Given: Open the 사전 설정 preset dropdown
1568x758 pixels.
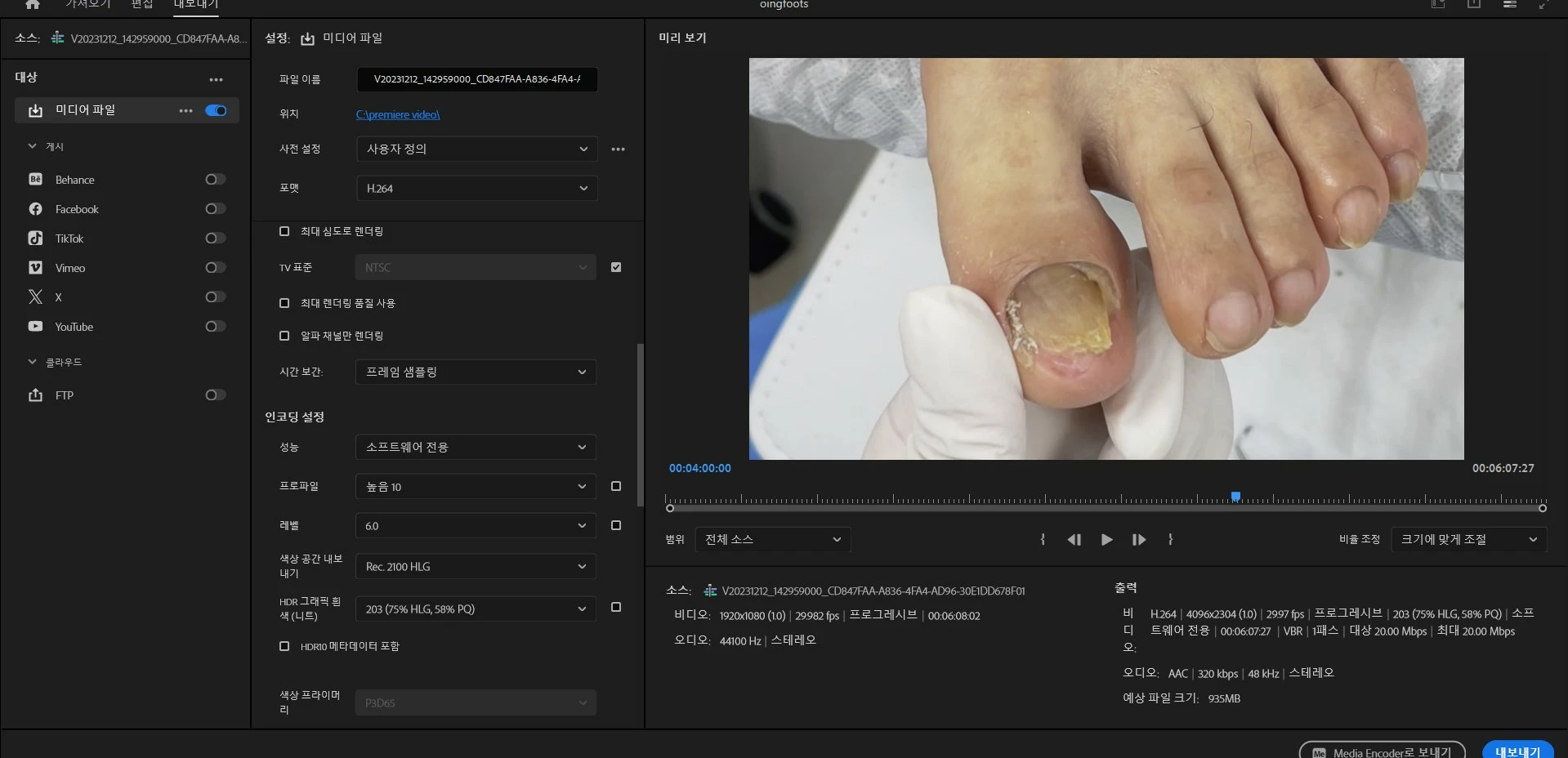Looking at the screenshot, I should 476,149.
